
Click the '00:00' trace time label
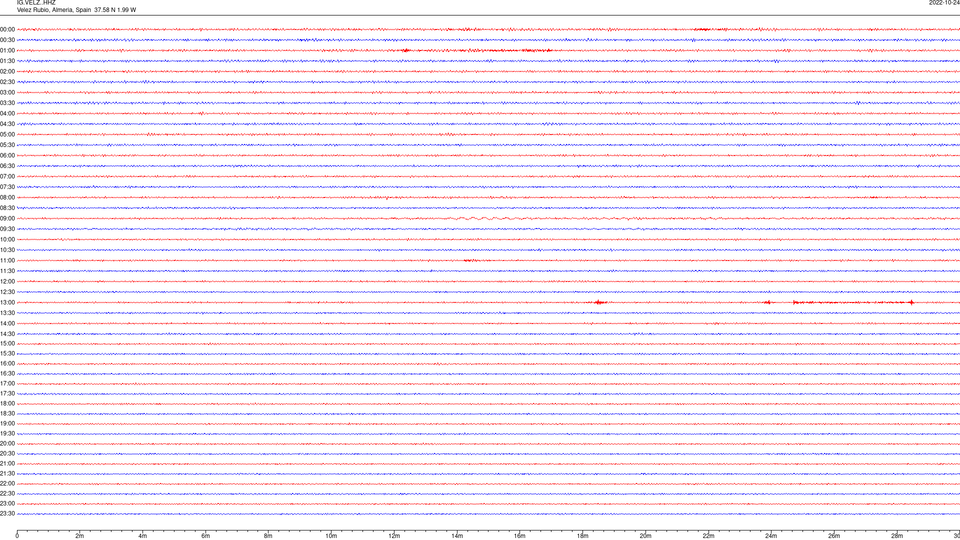[x=7, y=29]
